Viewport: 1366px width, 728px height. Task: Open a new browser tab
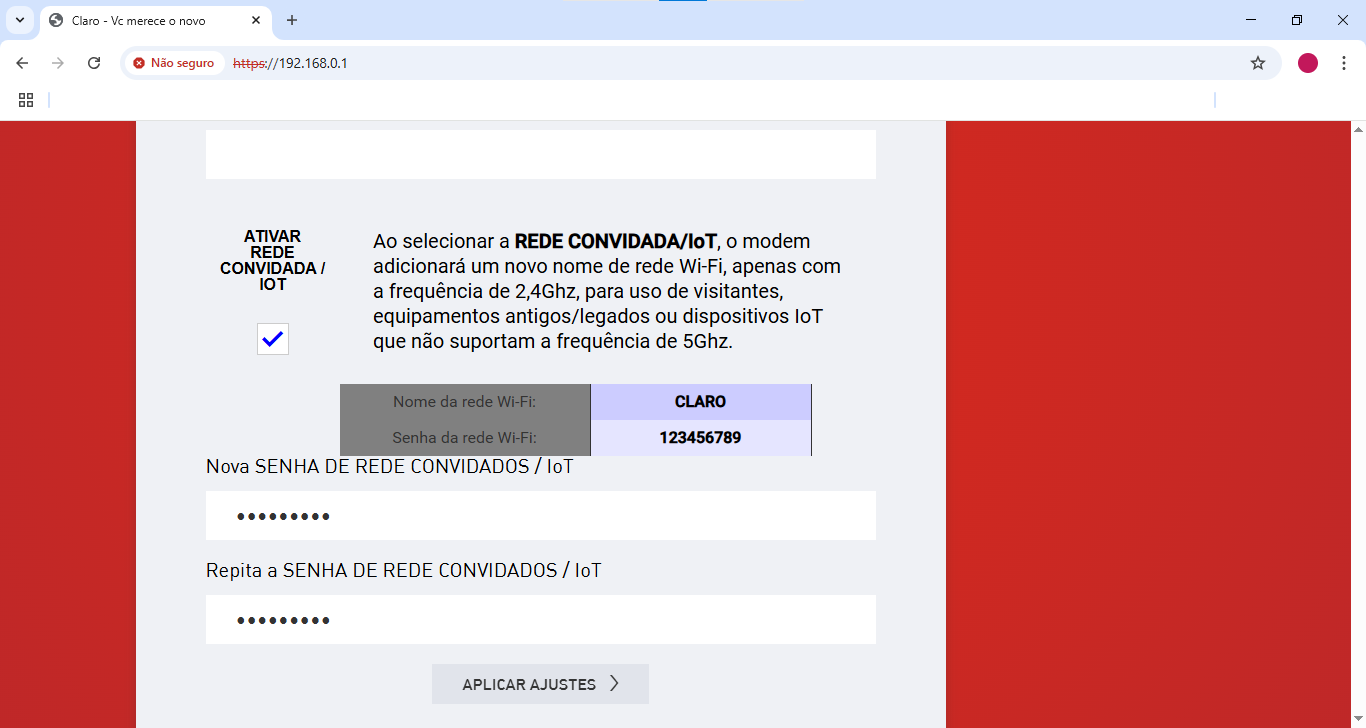pos(292,20)
